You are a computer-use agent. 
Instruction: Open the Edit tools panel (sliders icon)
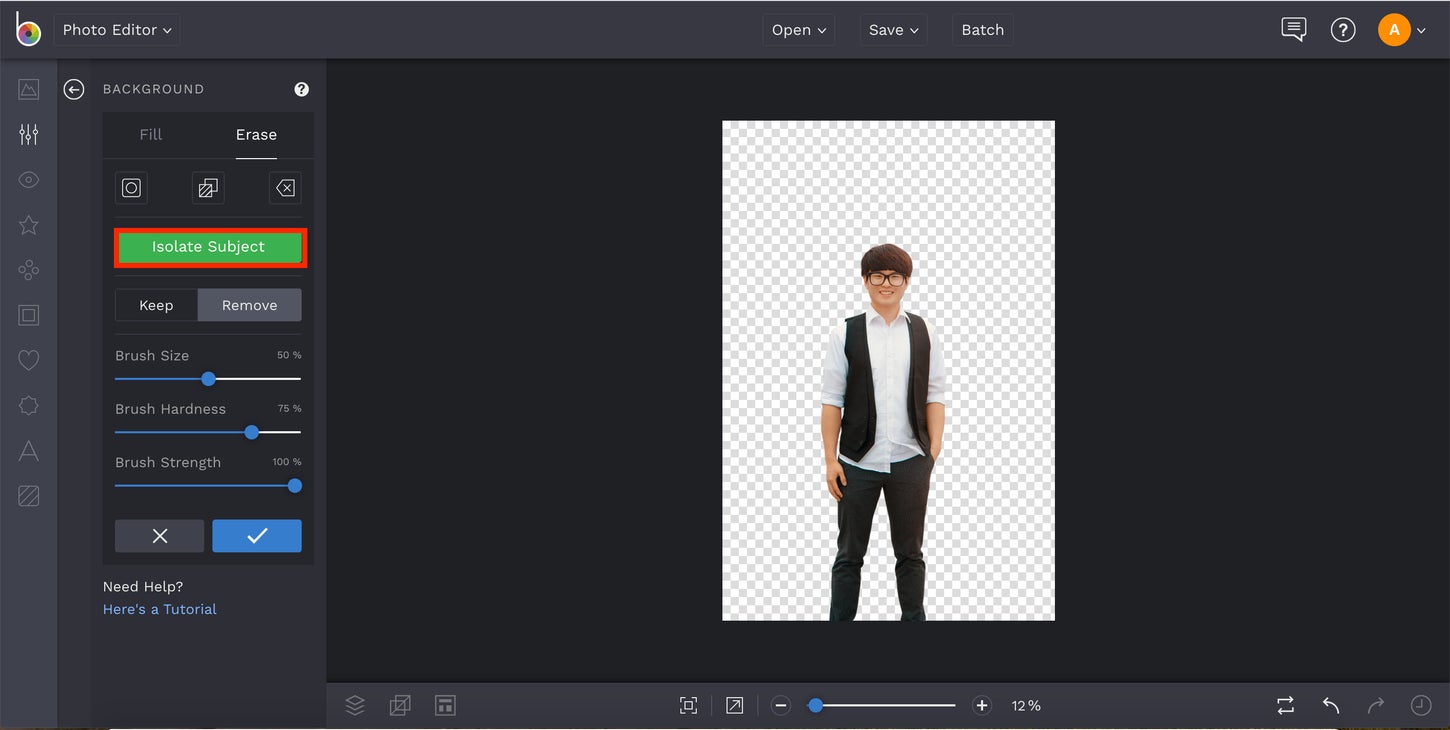[28, 133]
